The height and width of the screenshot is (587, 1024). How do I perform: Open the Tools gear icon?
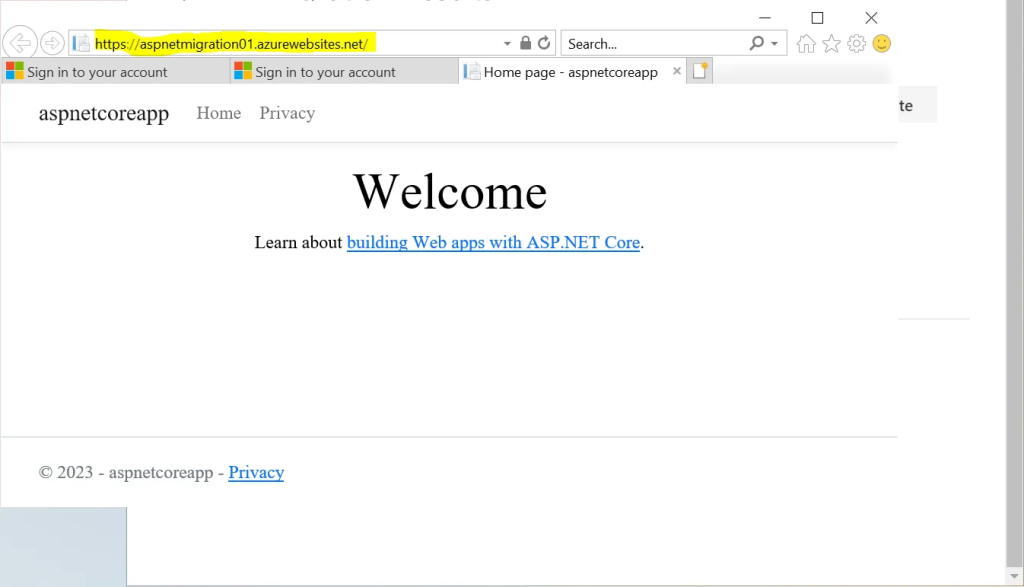click(x=856, y=43)
